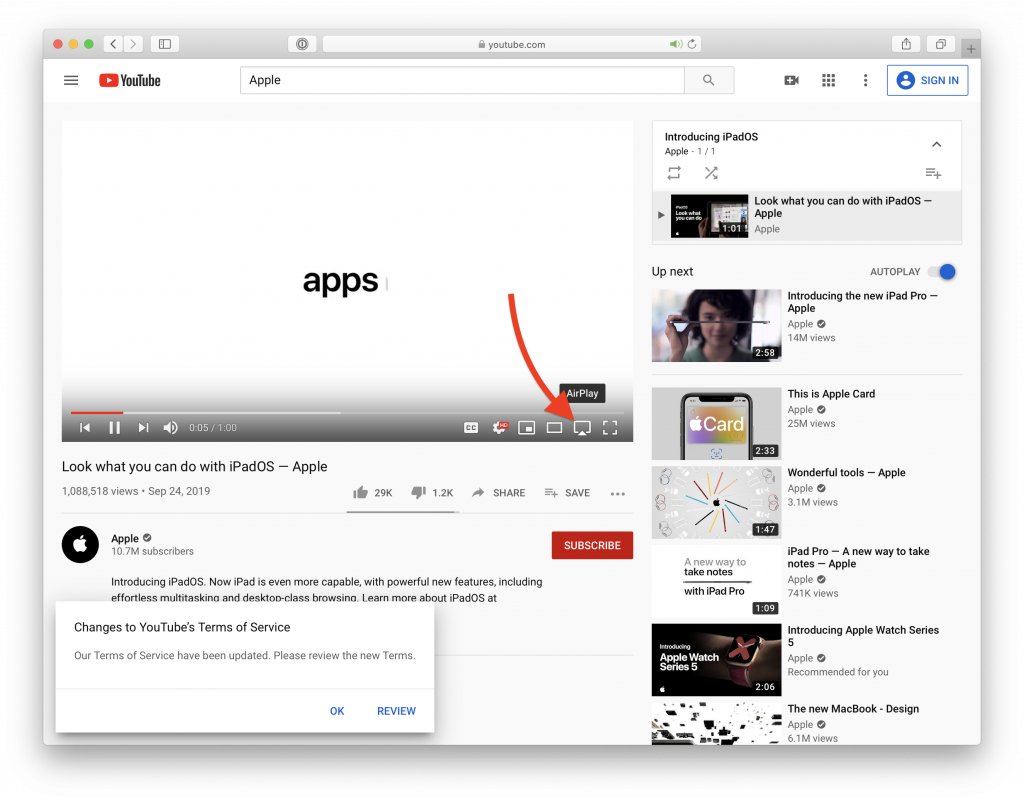Image resolution: width=1024 pixels, height=802 pixels.
Task: Go to the YouTube home logo
Action: (129, 80)
